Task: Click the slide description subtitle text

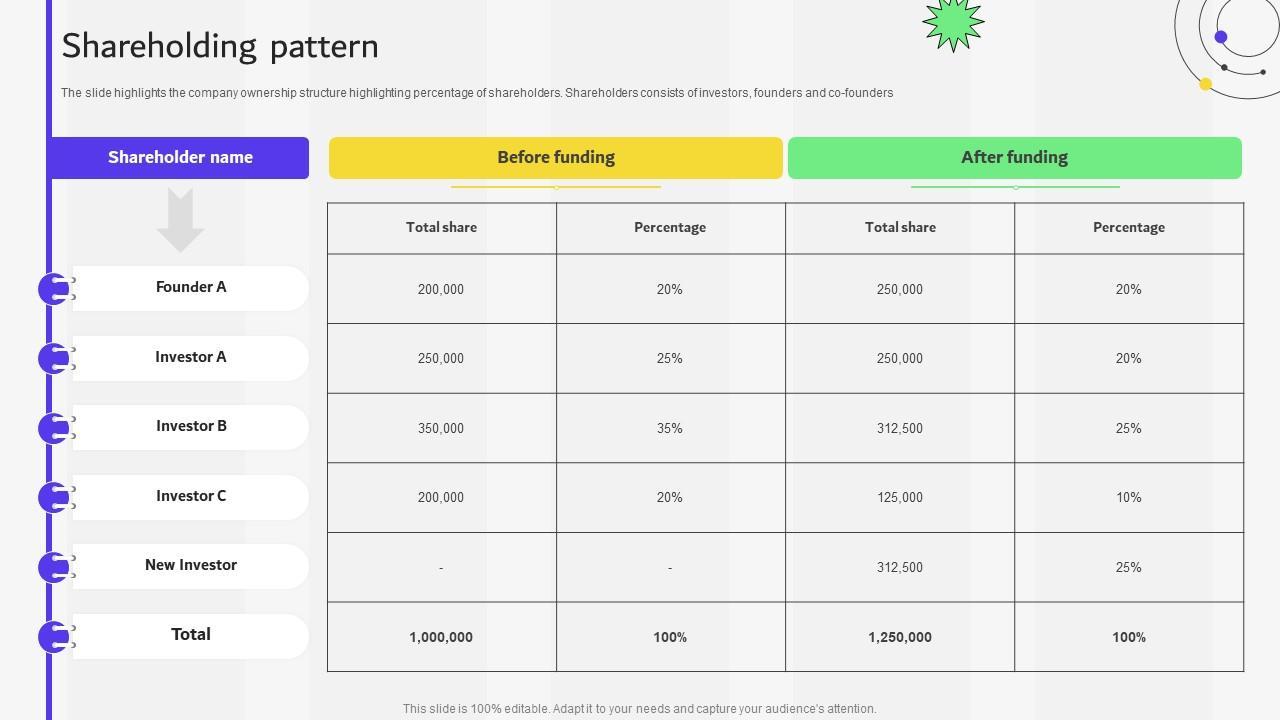Action: tap(477, 93)
